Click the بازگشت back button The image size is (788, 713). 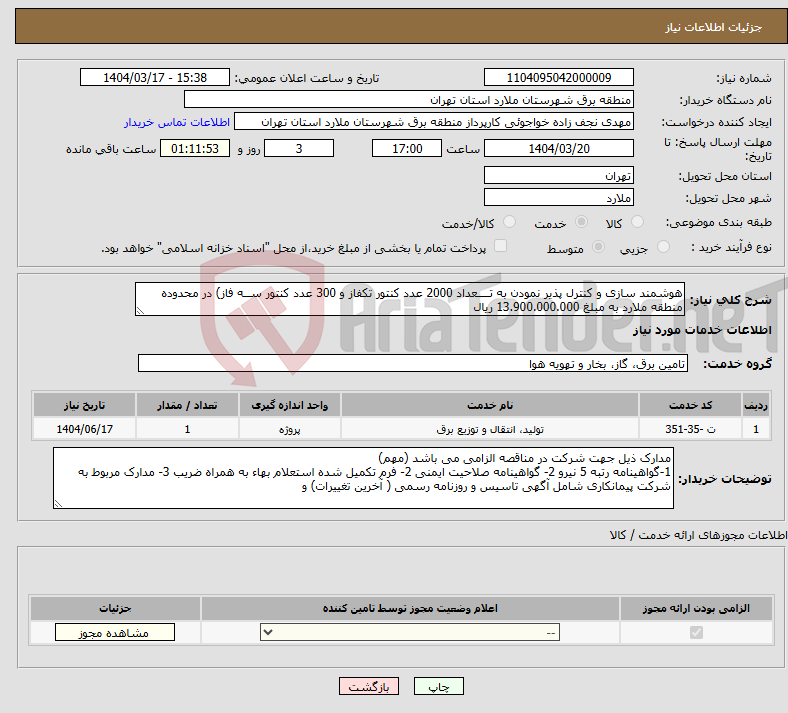(369, 686)
